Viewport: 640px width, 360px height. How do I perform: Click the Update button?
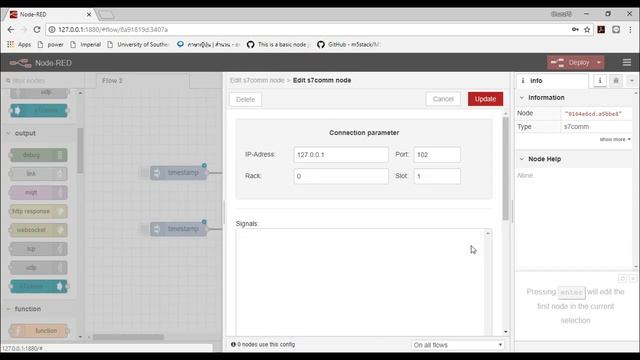485,99
